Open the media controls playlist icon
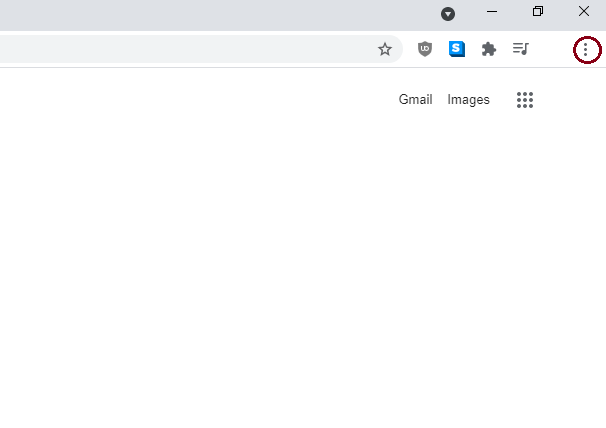 point(521,49)
